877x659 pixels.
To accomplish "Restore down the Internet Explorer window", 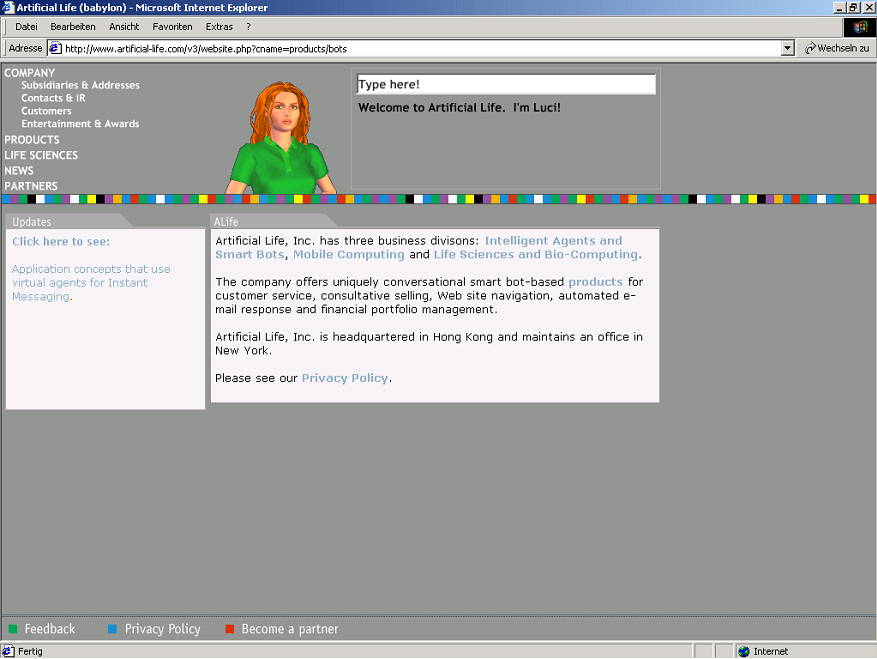I will (x=853, y=7).
